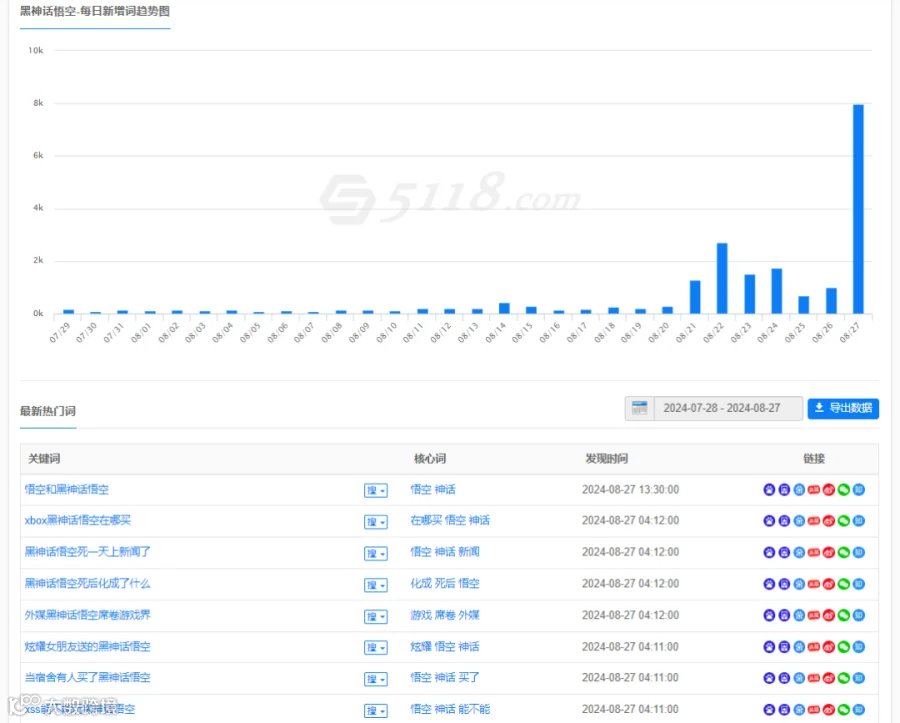Click core words 化成 死后 悟空

point(445,584)
